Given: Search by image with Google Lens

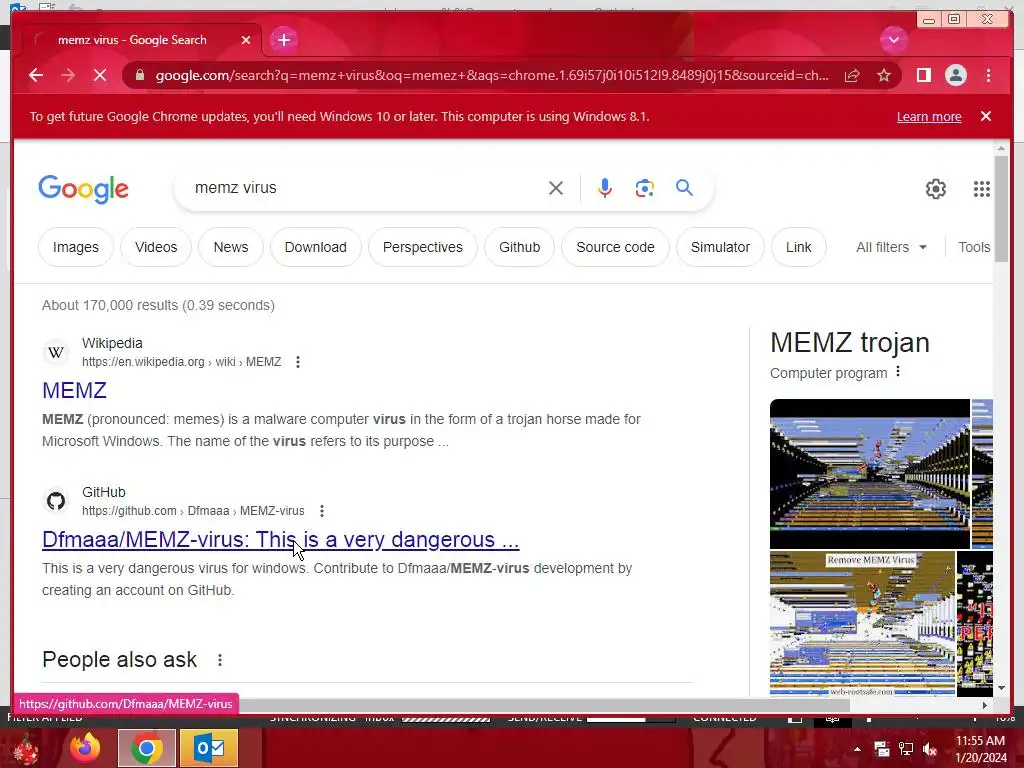Looking at the screenshot, I should click(x=645, y=188).
